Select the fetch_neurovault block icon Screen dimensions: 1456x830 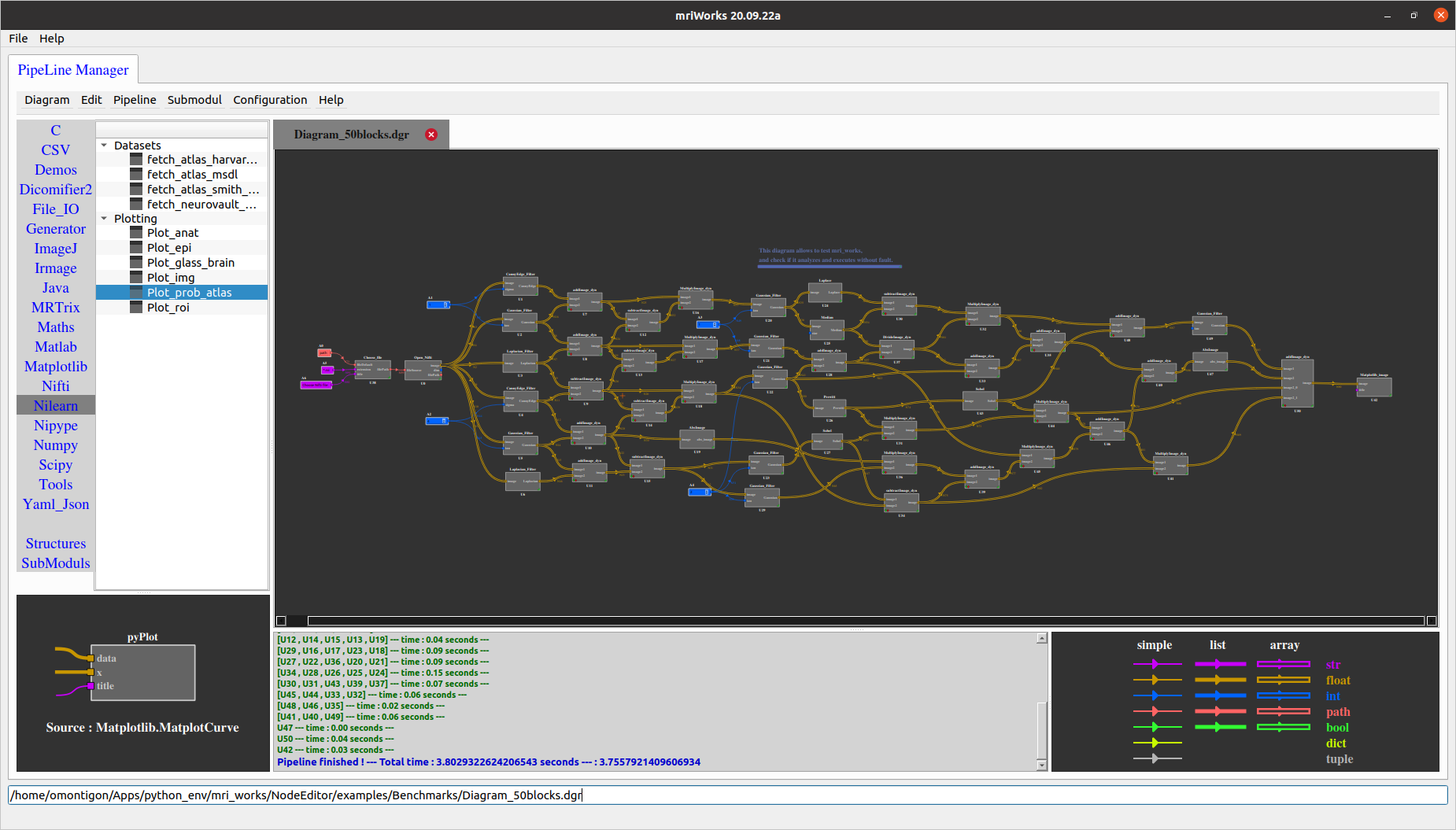[x=136, y=204]
